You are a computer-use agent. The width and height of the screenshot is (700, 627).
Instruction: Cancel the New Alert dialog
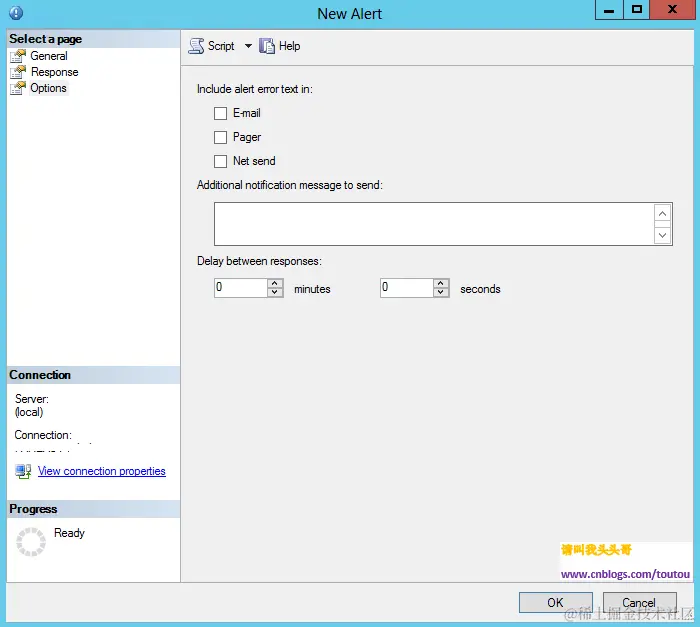click(639, 602)
